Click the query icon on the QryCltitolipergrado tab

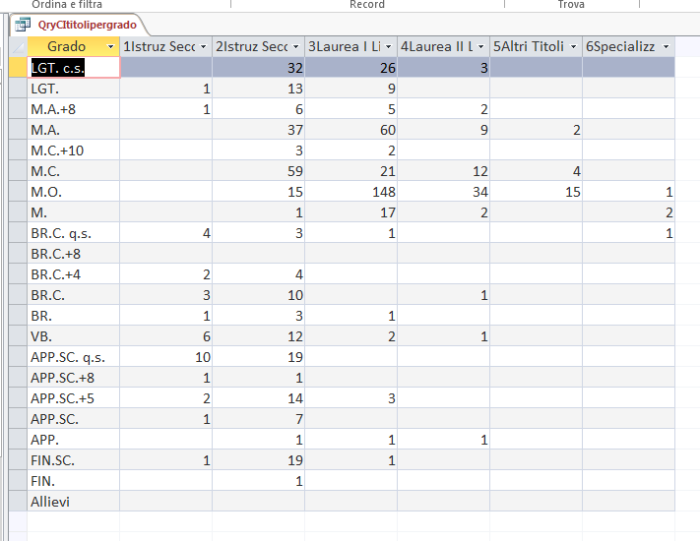tap(22, 25)
